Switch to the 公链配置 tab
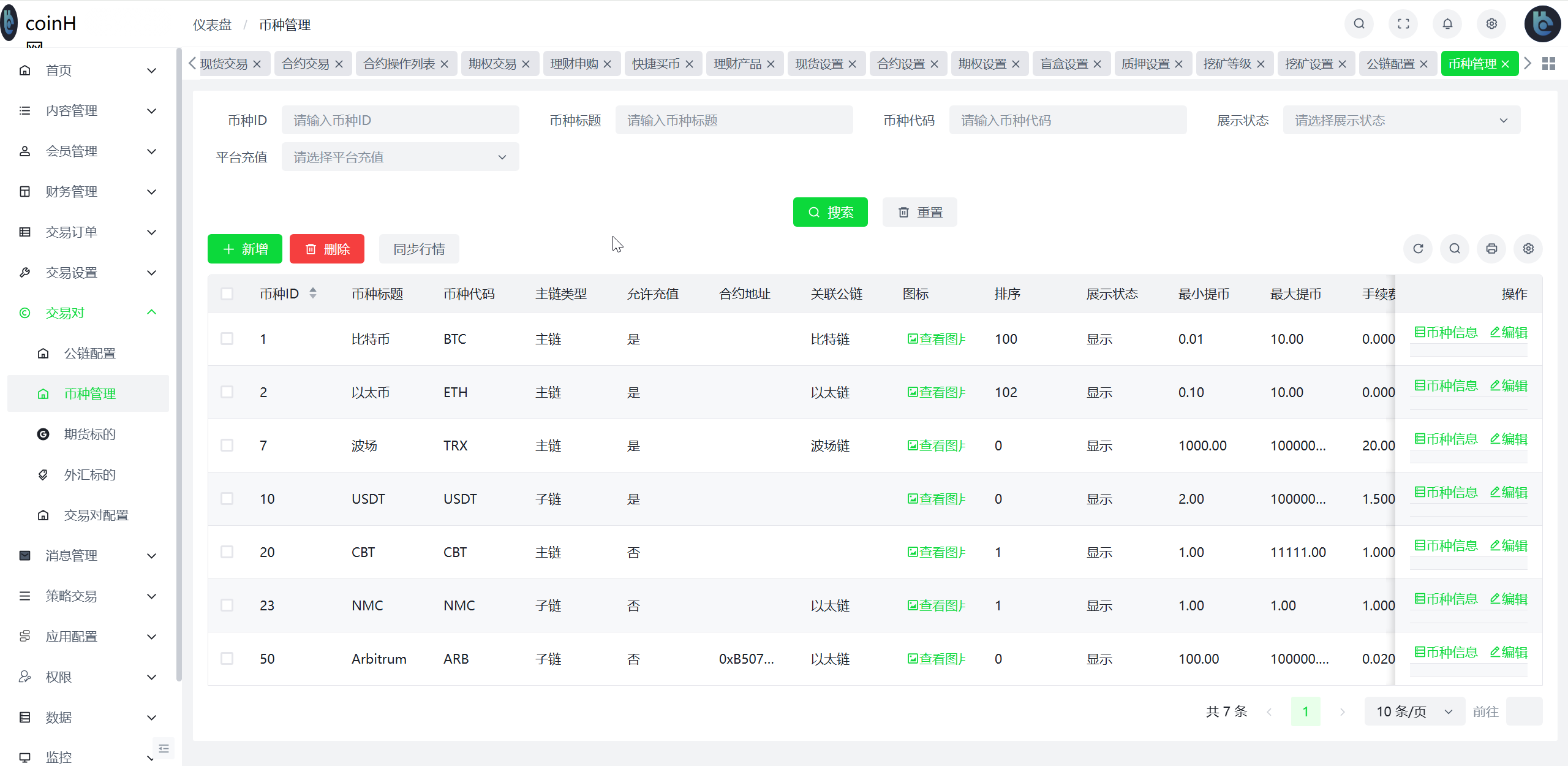1568x766 pixels. pyautogui.click(x=1390, y=63)
